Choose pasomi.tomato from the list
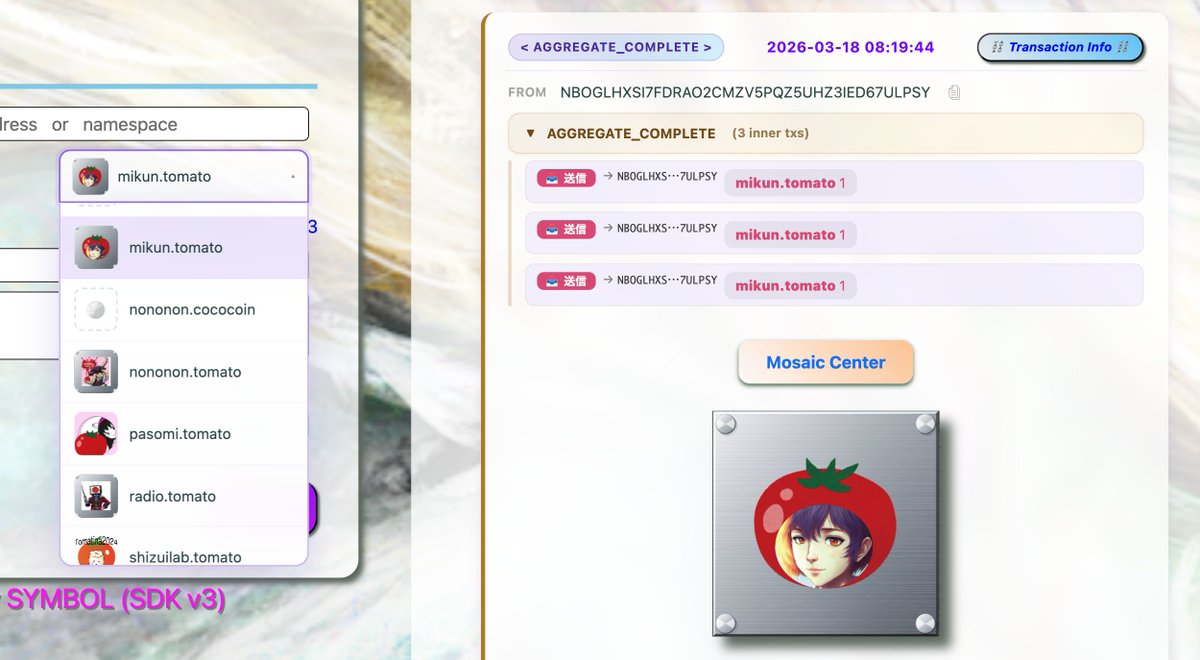1200x660 pixels. pyautogui.click(x=184, y=434)
